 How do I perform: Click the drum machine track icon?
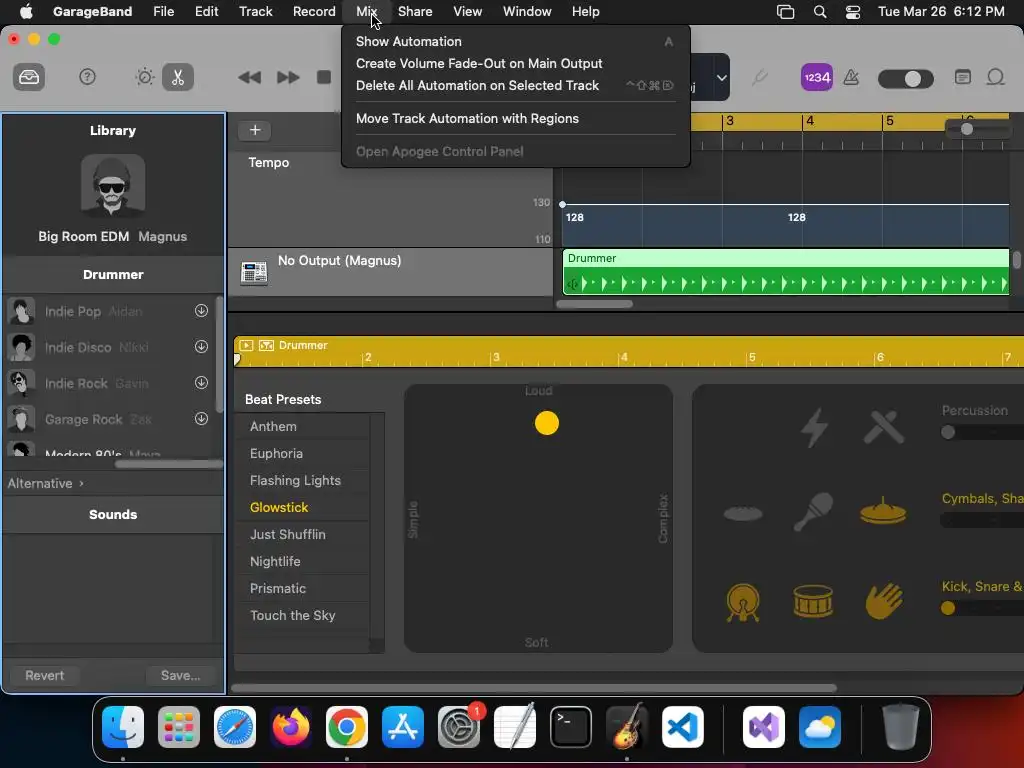pyautogui.click(x=254, y=272)
